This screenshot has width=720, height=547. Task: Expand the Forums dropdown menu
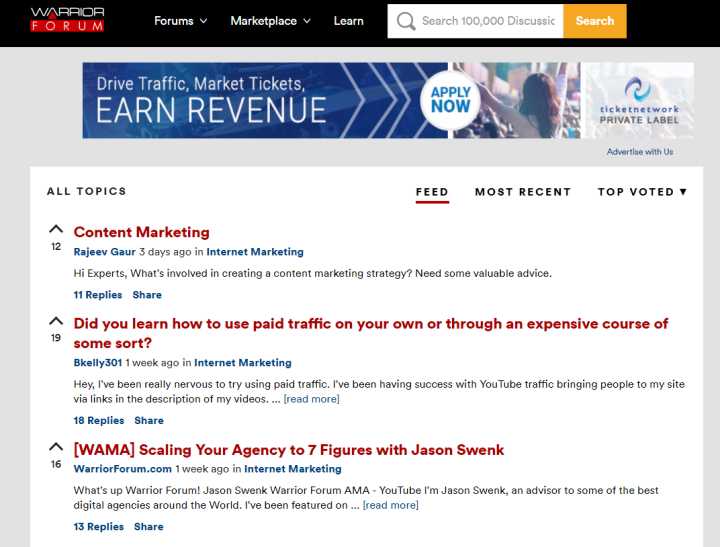tap(180, 21)
